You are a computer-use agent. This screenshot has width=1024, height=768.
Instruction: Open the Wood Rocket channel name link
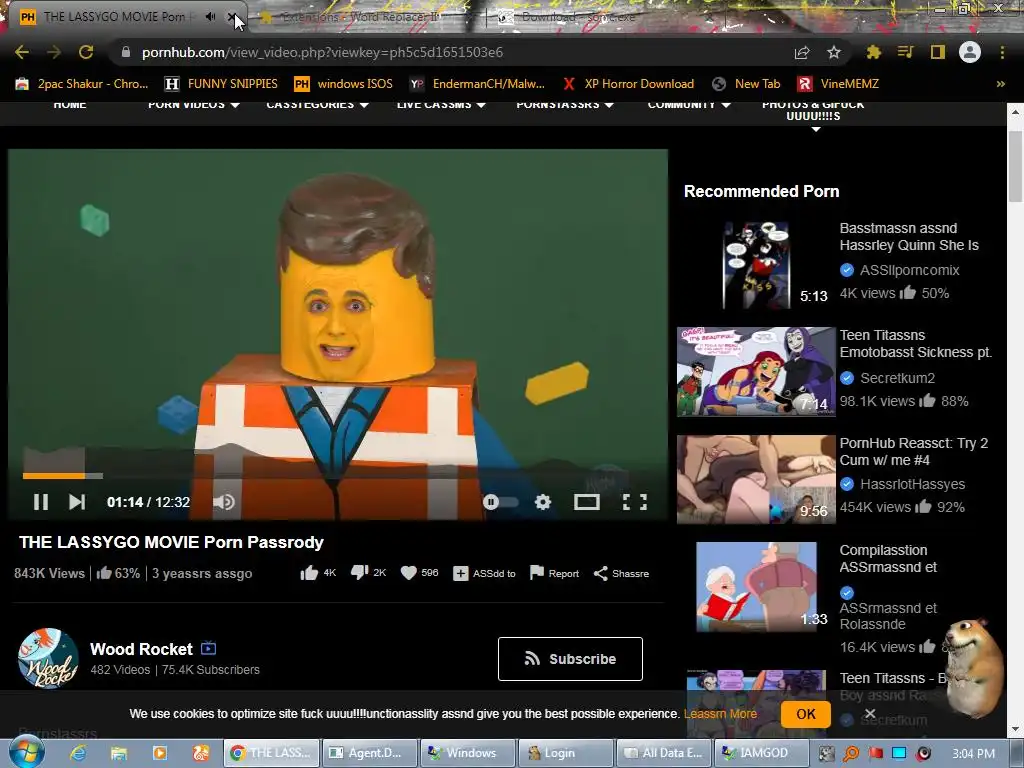tap(141, 649)
